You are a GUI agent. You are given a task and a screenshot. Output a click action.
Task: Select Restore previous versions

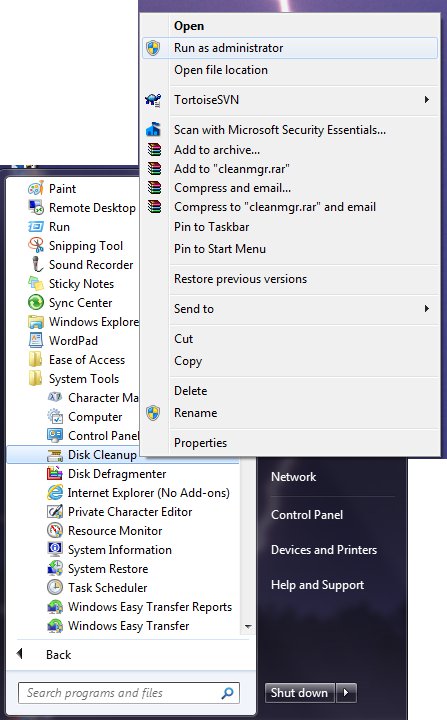[289, 279]
